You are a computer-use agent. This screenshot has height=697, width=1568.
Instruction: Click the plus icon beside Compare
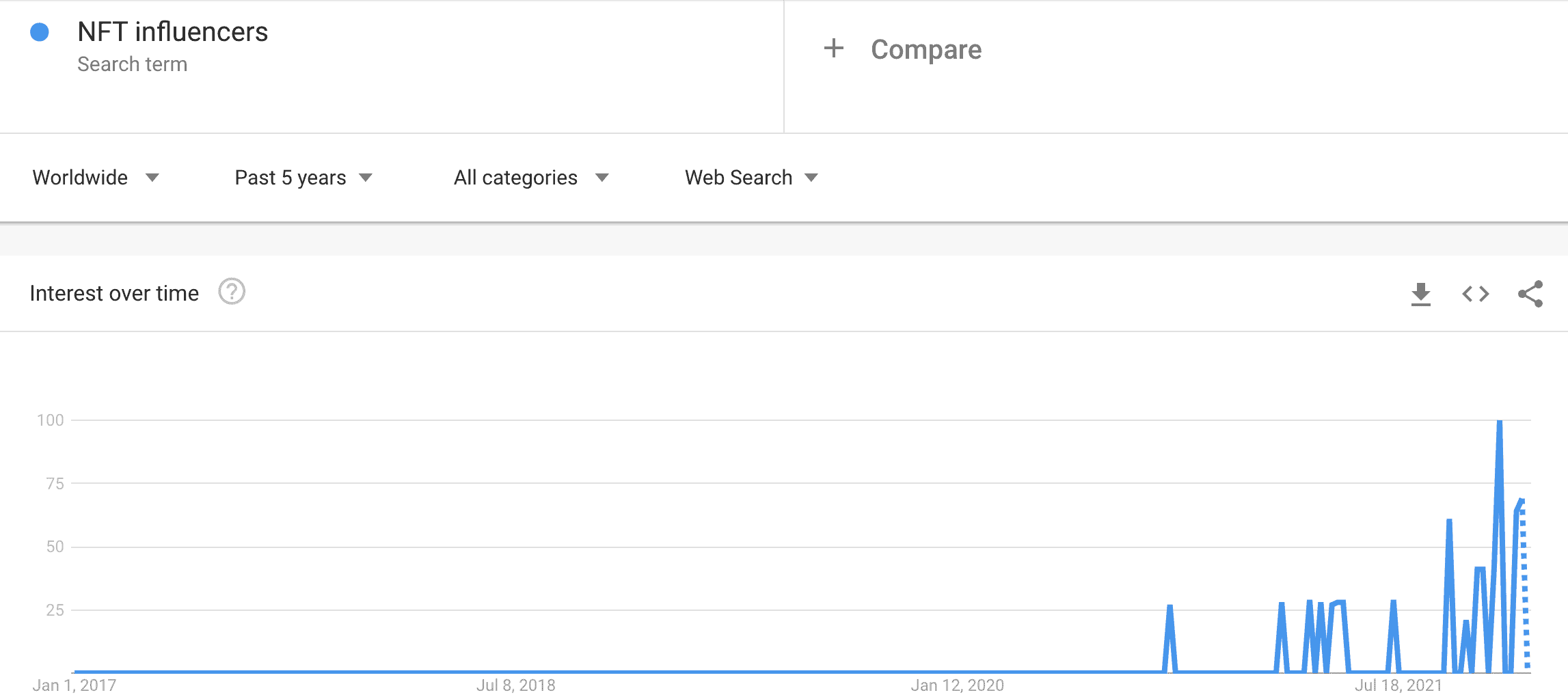click(833, 49)
